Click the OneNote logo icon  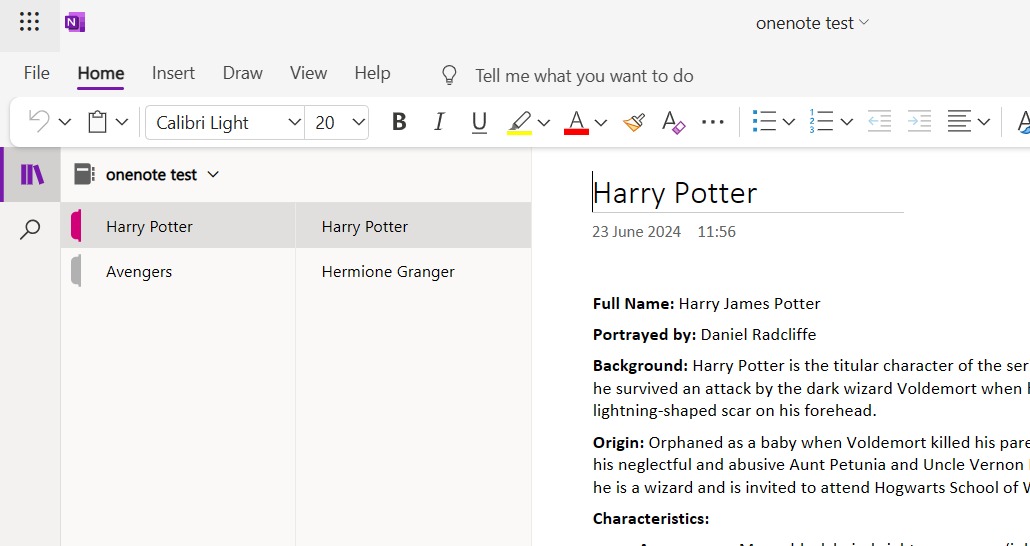pyautogui.click(x=75, y=22)
